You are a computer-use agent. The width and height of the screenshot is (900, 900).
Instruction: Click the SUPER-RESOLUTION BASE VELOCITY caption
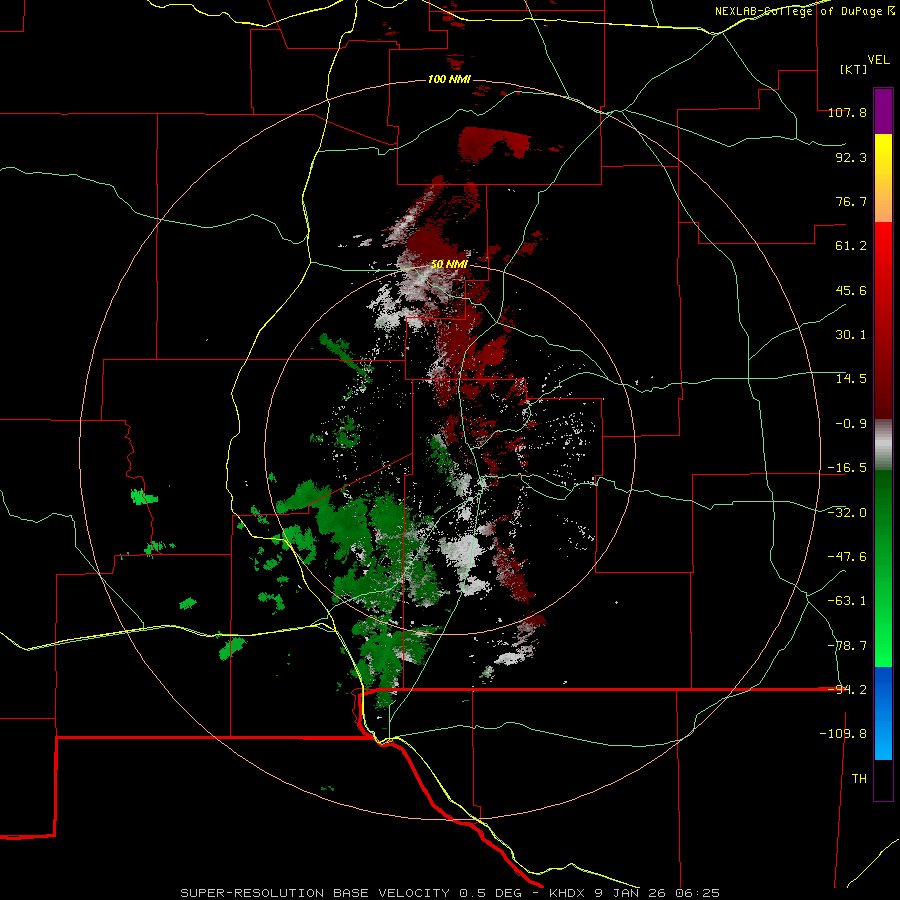pos(315,893)
